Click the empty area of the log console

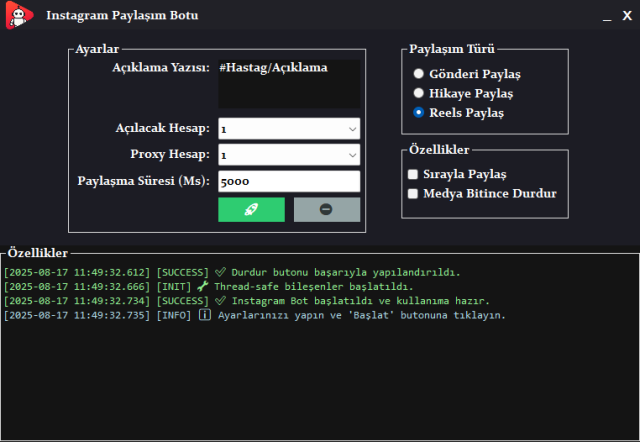(320, 380)
